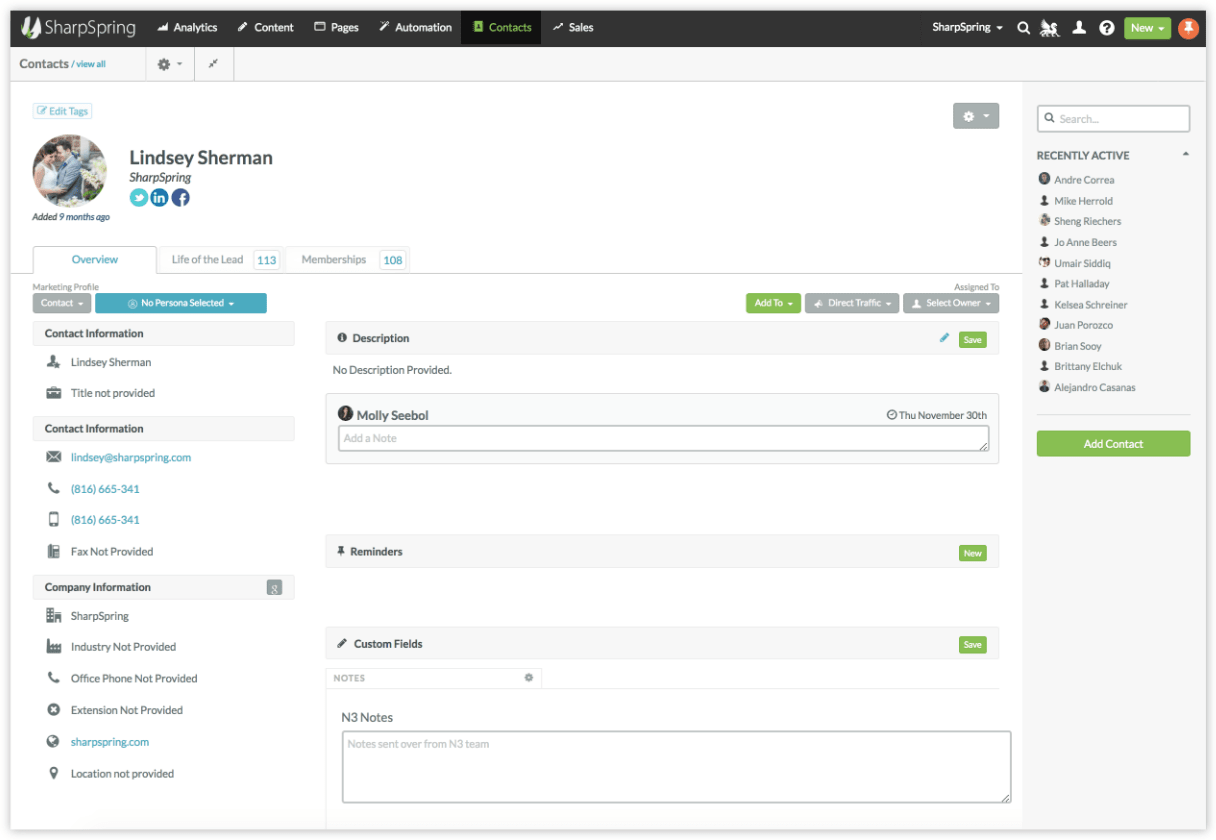Click the N3 Notes text area
The width and height of the screenshot is (1216, 840).
[676, 767]
